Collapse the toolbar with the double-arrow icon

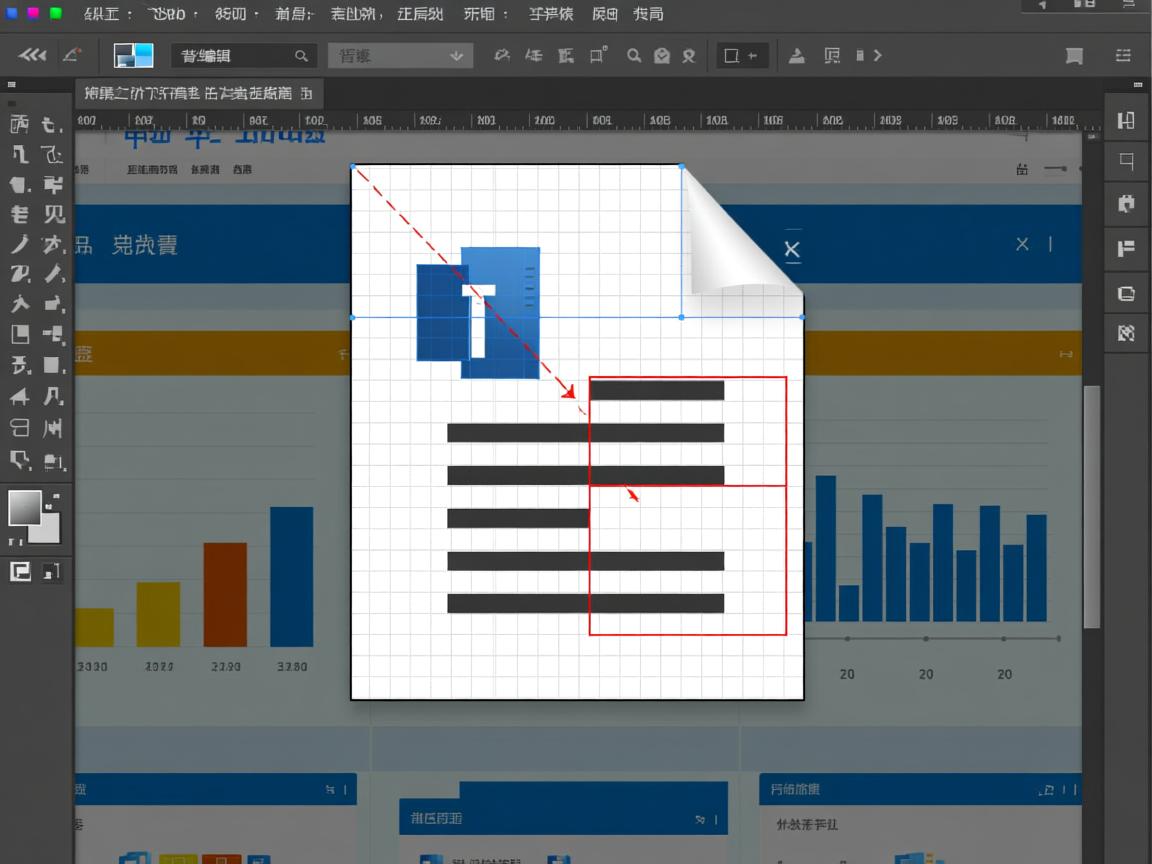click(32, 56)
